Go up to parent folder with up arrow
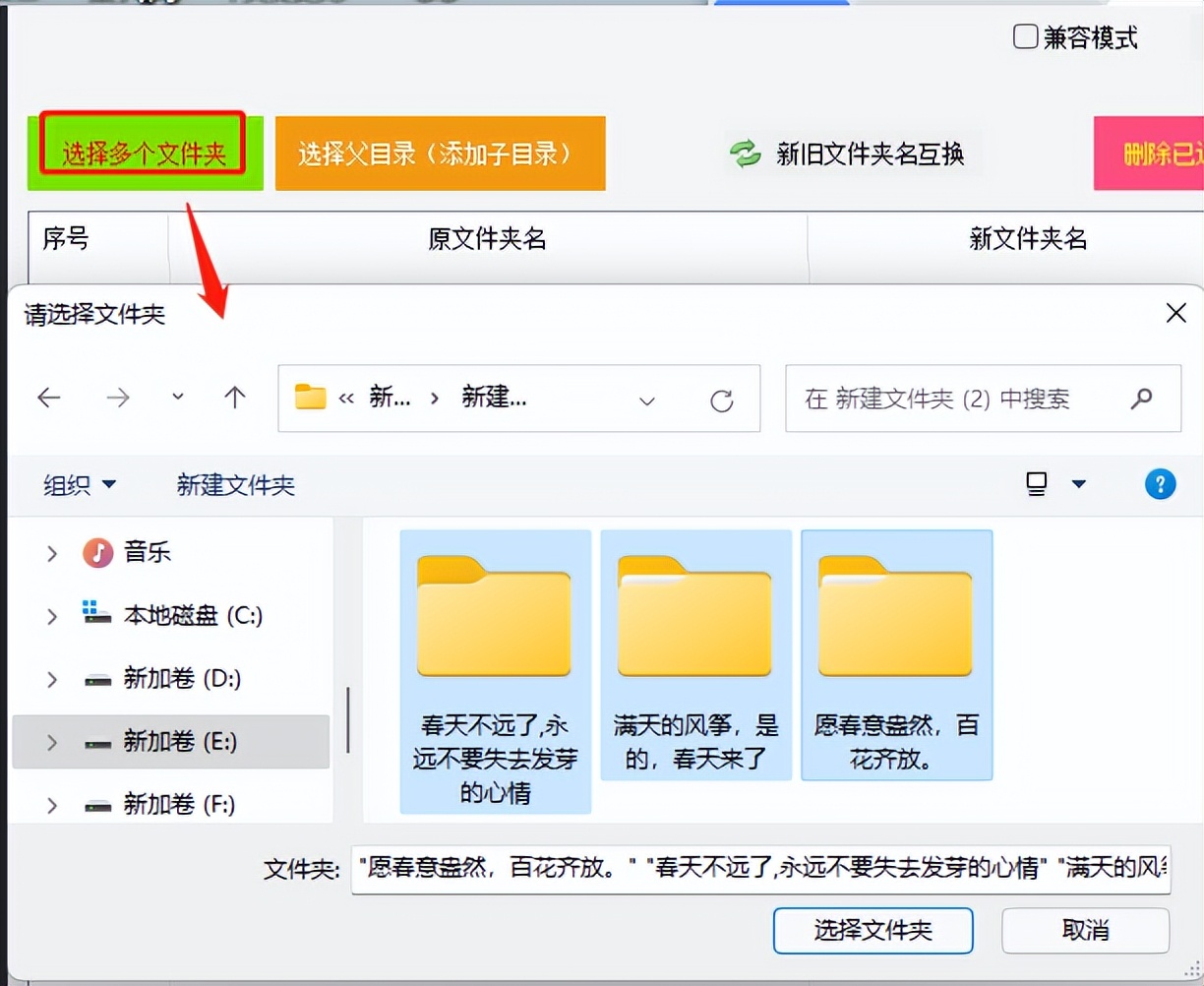The width and height of the screenshot is (1204, 986). pos(234,398)
